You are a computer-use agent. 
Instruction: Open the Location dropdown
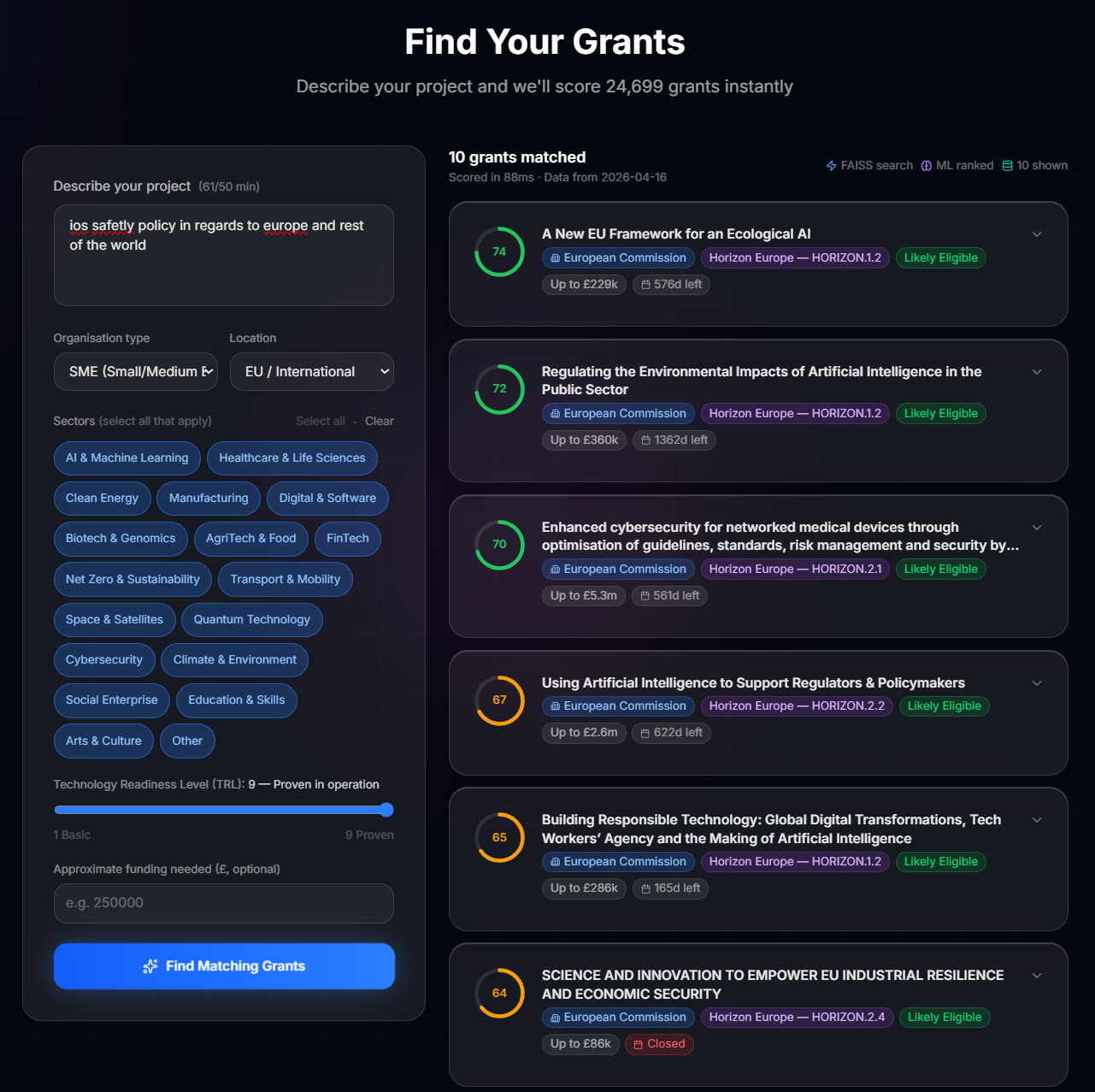311,371
